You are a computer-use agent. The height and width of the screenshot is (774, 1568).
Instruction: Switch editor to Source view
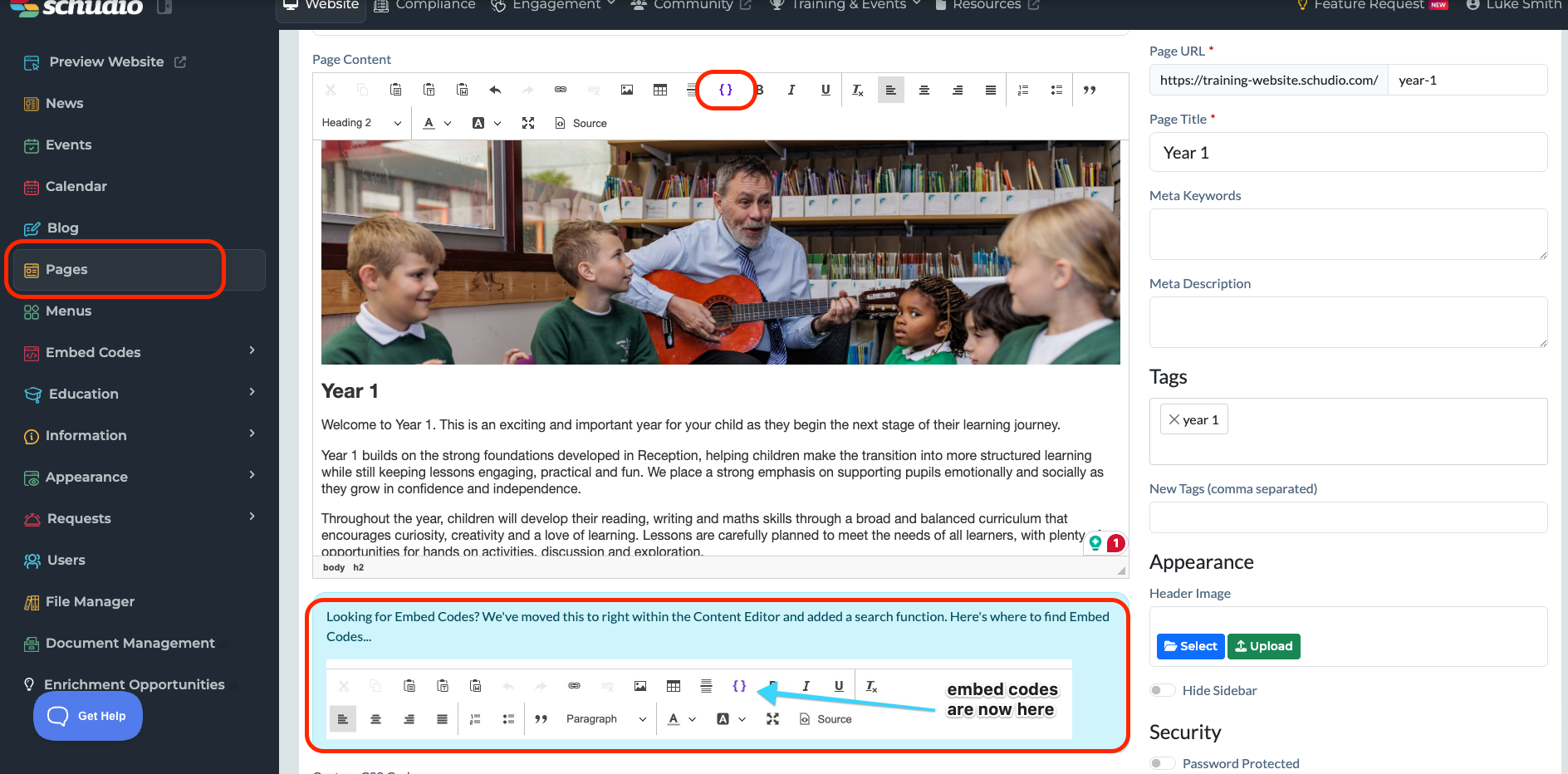(581, 123)
